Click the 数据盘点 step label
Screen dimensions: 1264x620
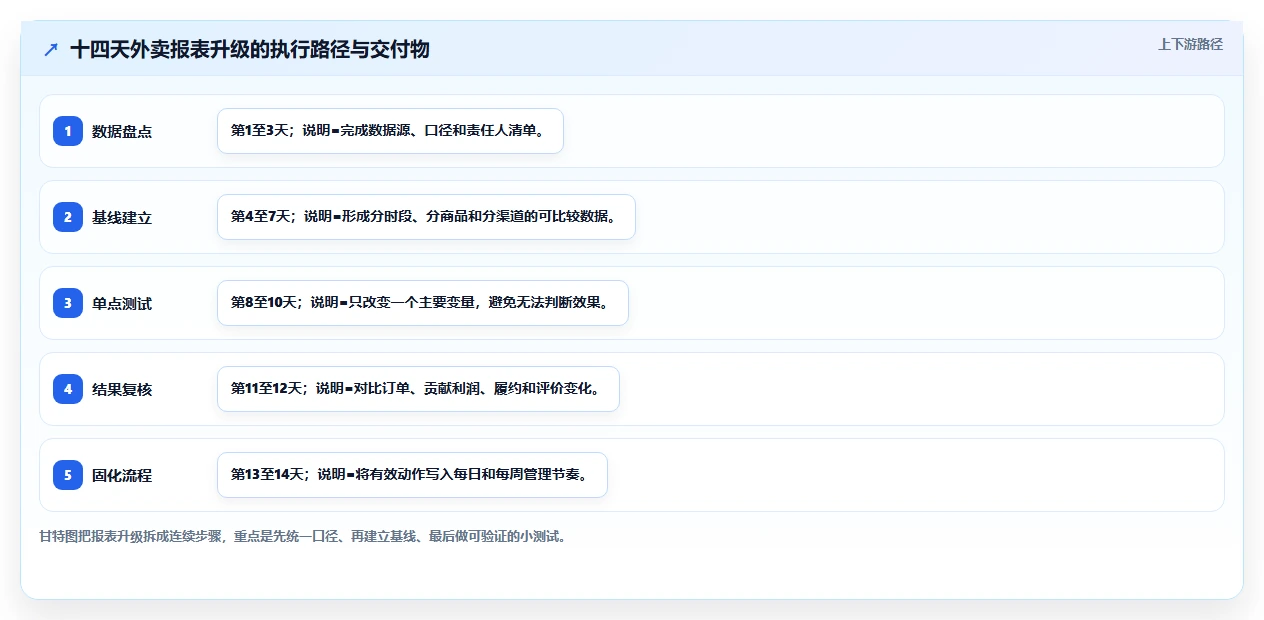[122, 131]
